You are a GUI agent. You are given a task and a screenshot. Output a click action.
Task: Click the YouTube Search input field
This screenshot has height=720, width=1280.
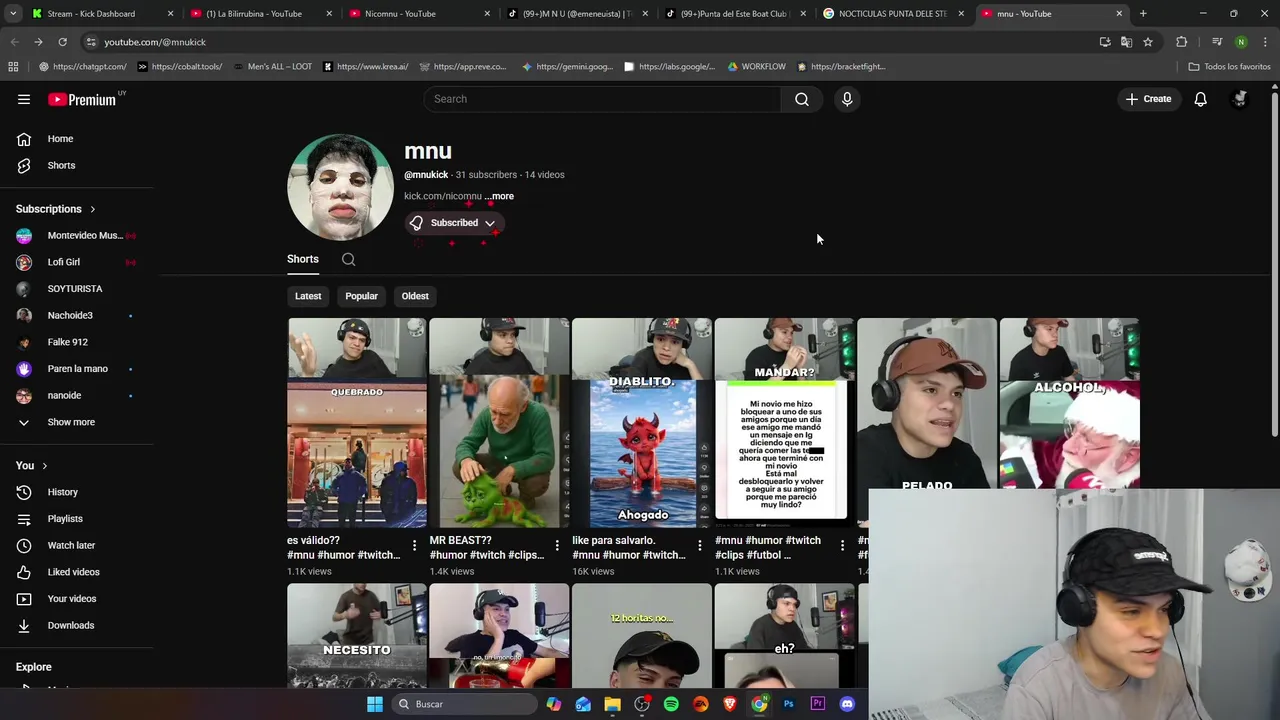coord(602,99)
